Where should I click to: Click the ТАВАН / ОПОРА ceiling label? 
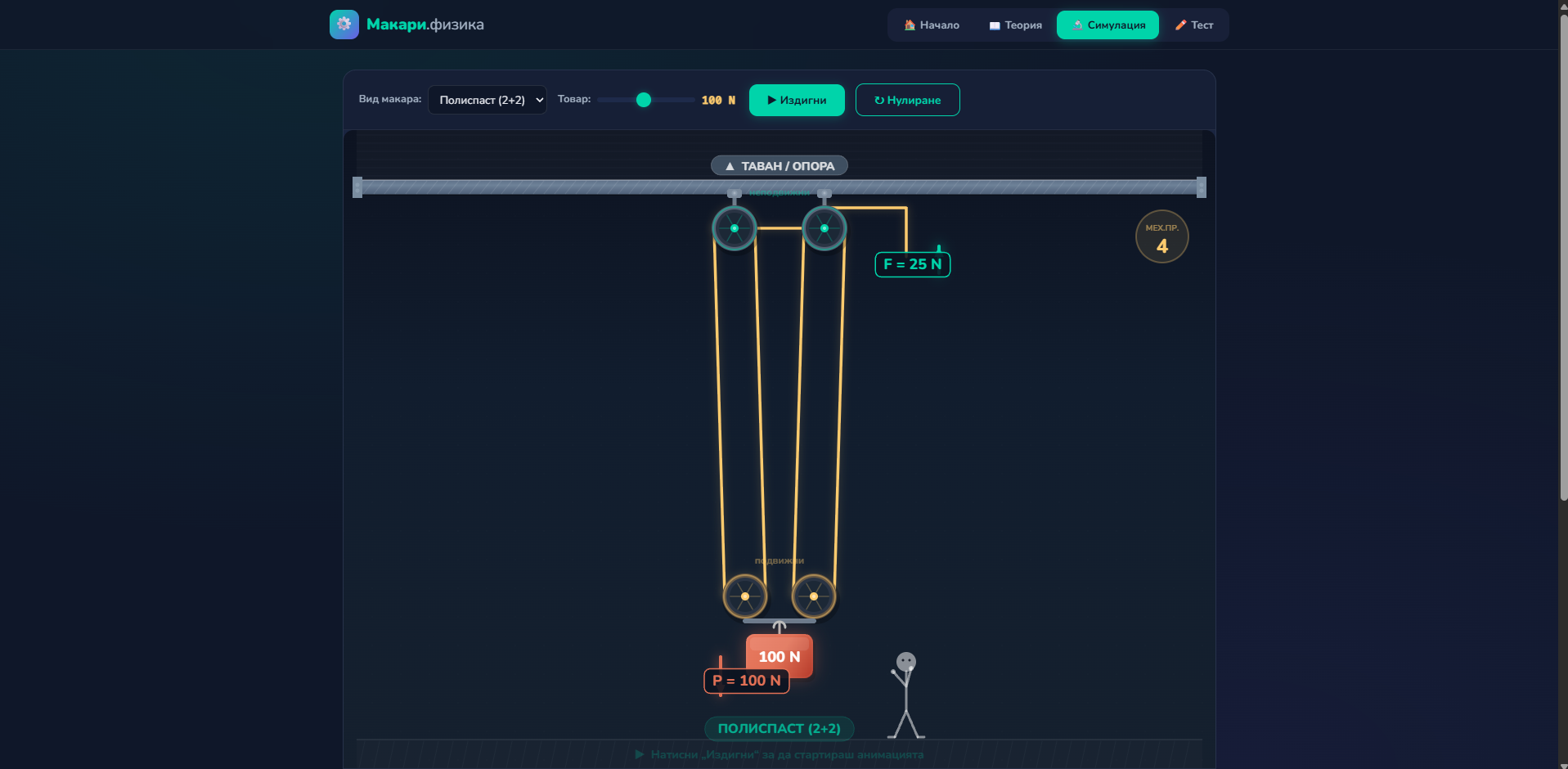point(779,166)
